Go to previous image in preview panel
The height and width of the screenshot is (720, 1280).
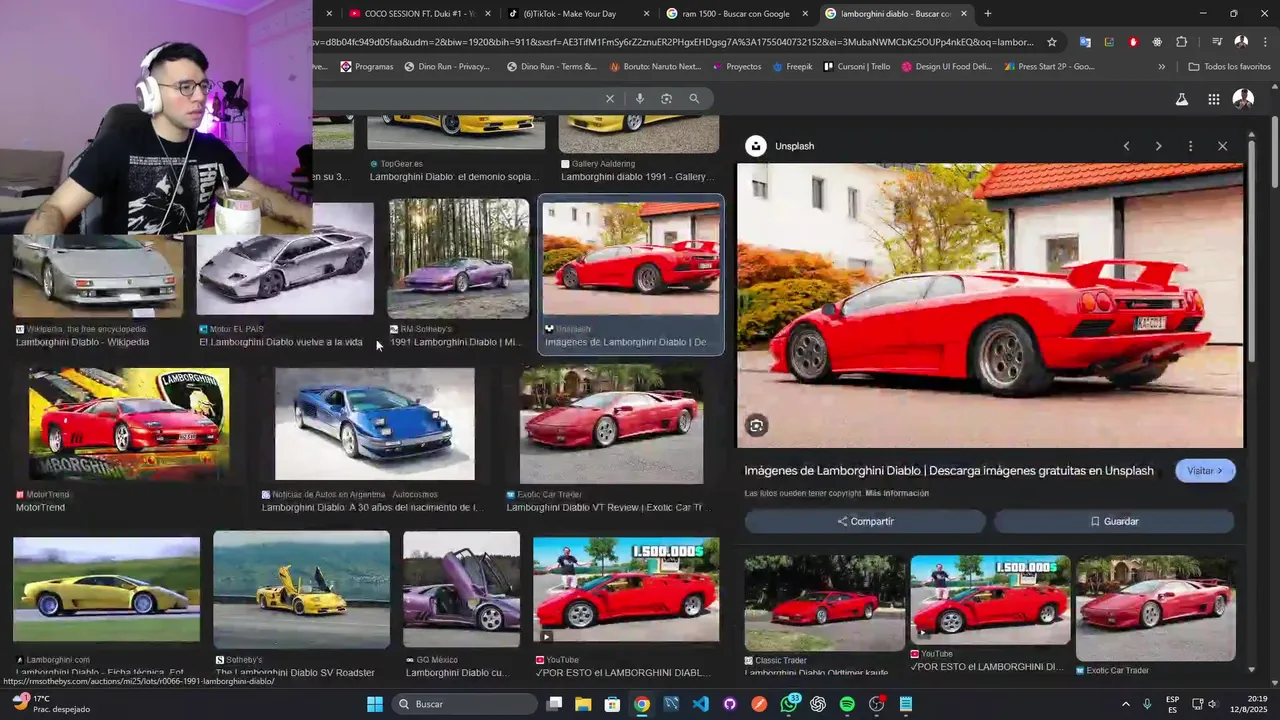(x=1126, y=146)
